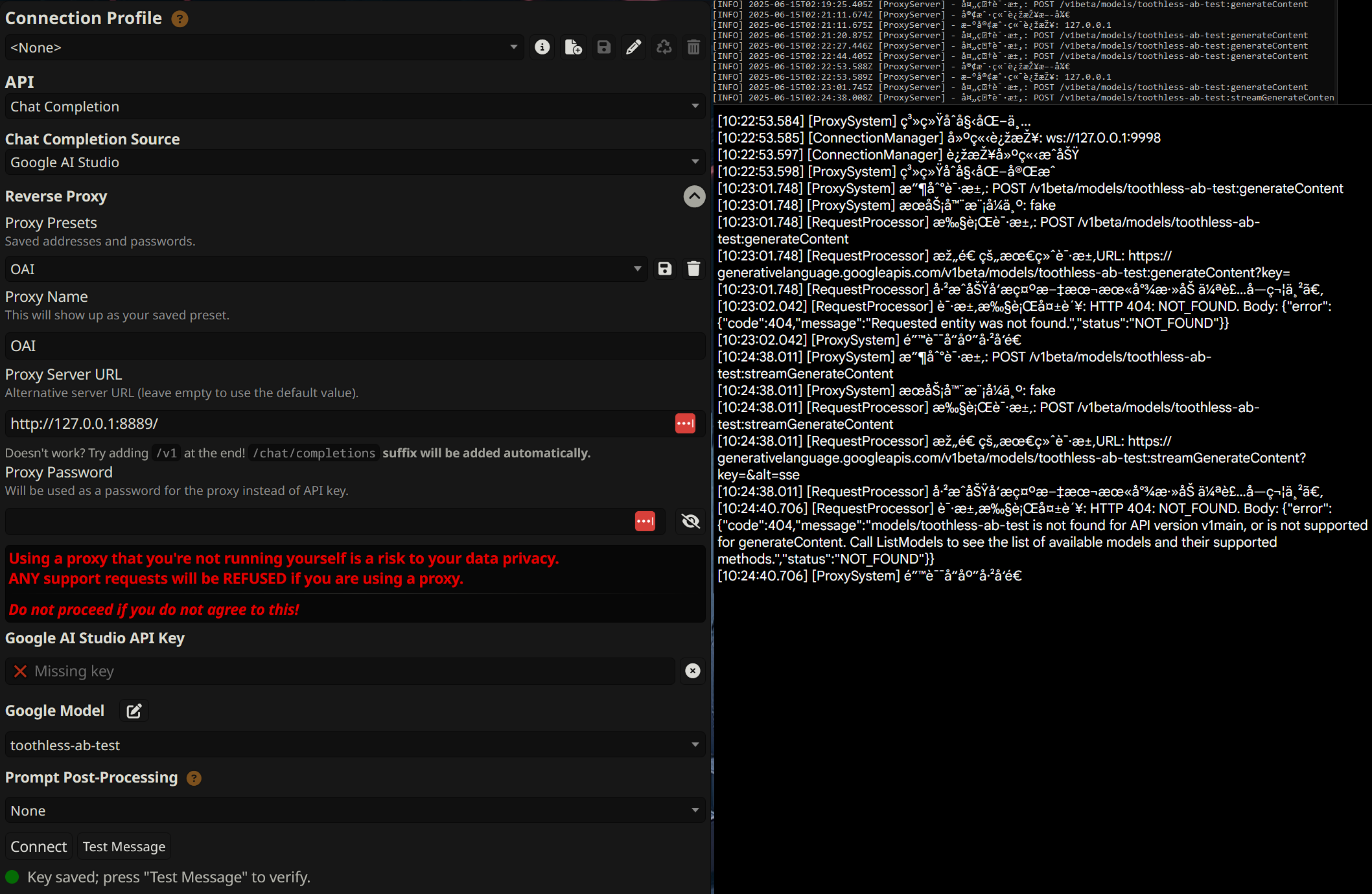
Task: Clear the Google AI Studio API key
Action: (693, 671)
